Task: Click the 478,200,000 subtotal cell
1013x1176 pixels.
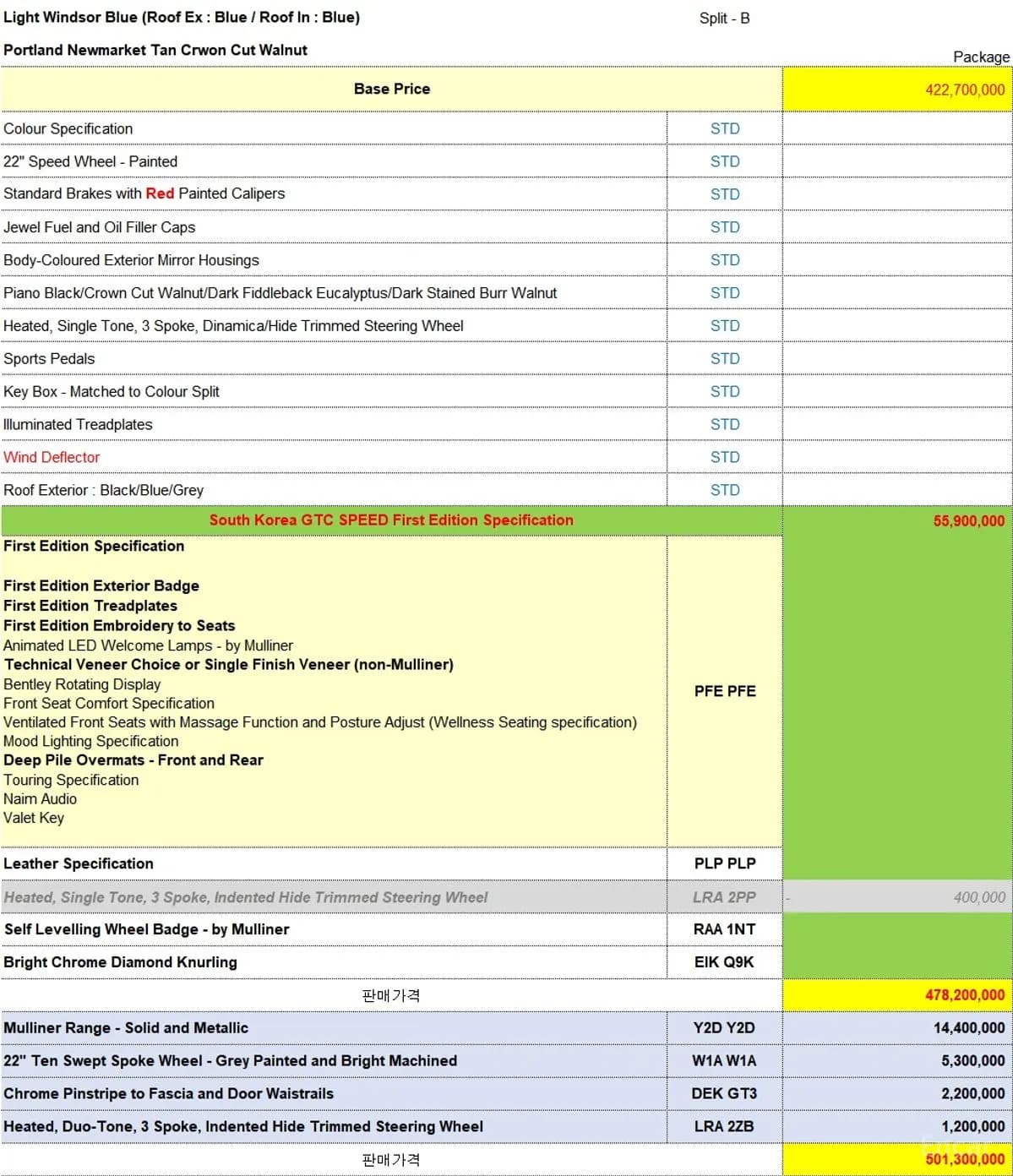Action: [x=897, y=995]
